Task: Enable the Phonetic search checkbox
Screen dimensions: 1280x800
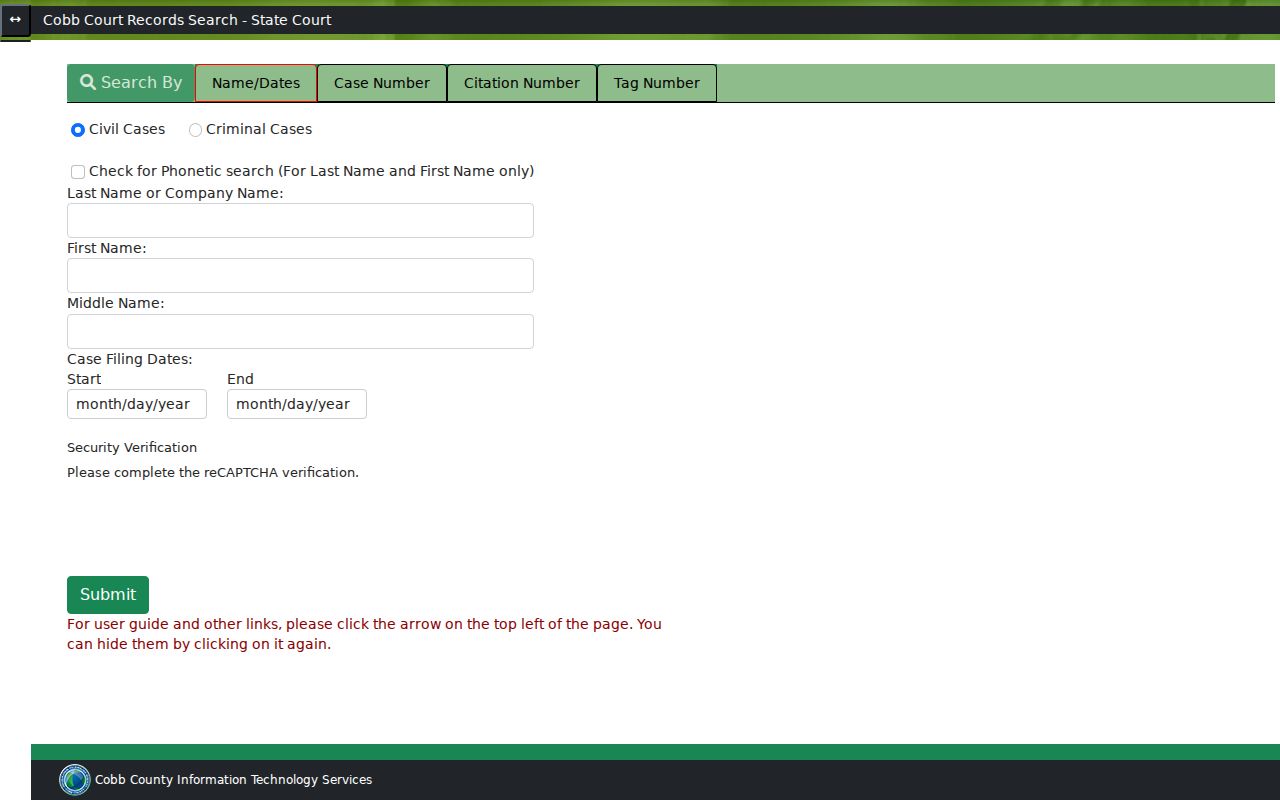Action: (78, 172)
